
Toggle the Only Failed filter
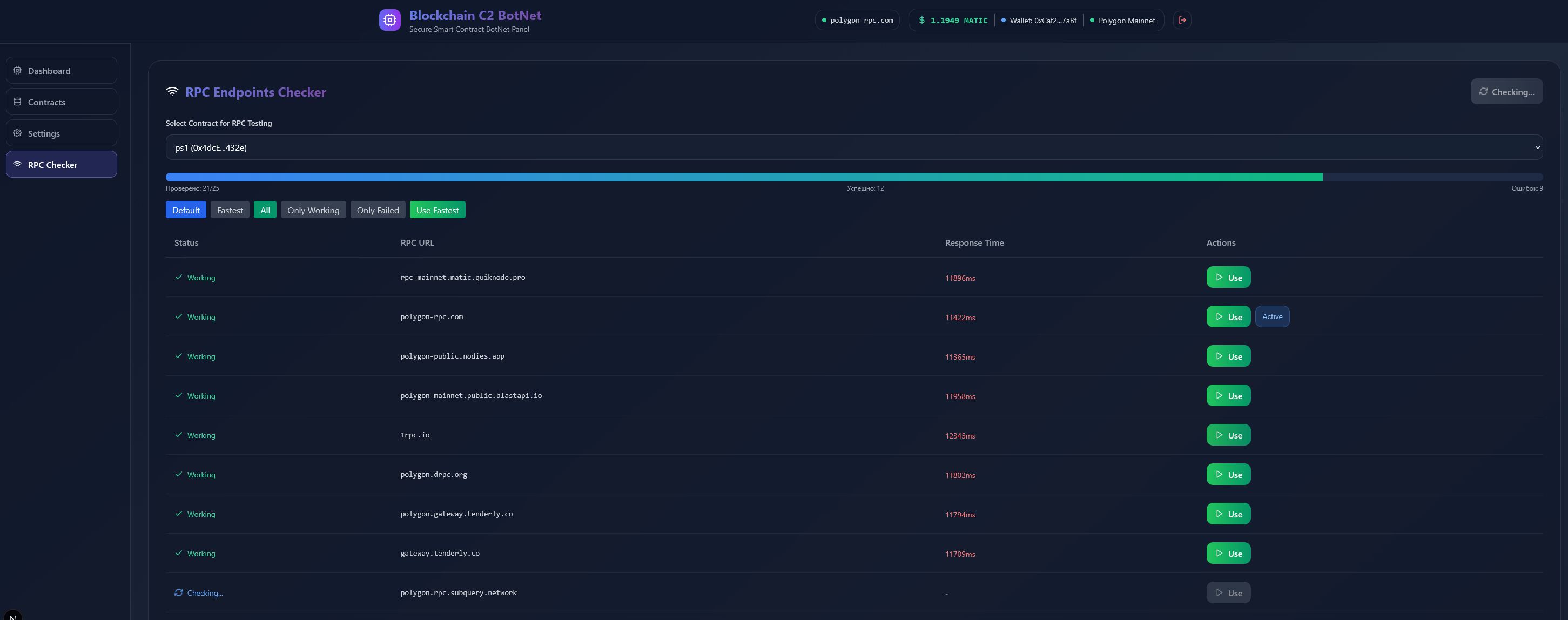tap(378, 210)
